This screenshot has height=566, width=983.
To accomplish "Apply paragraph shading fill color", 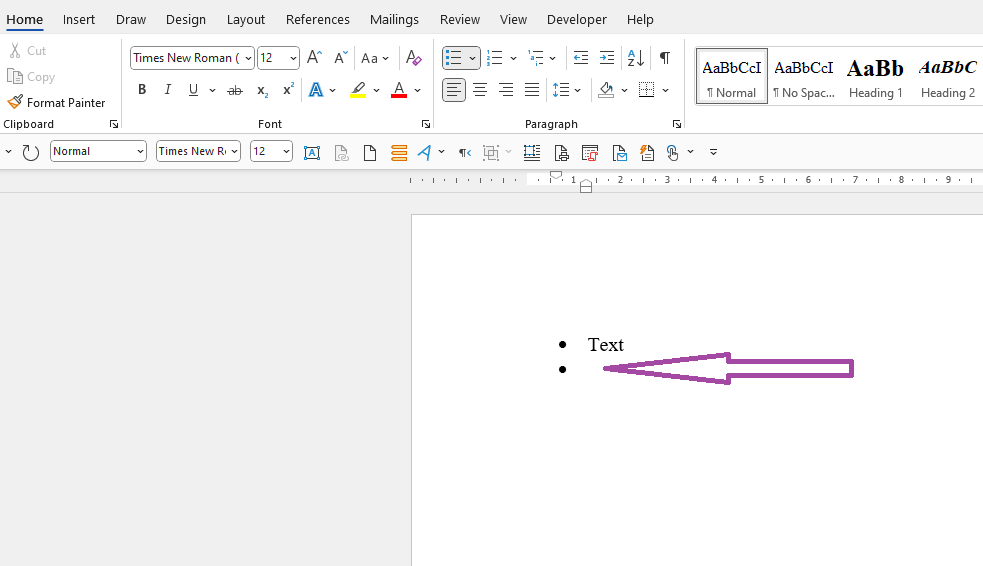I will (606, 90).
